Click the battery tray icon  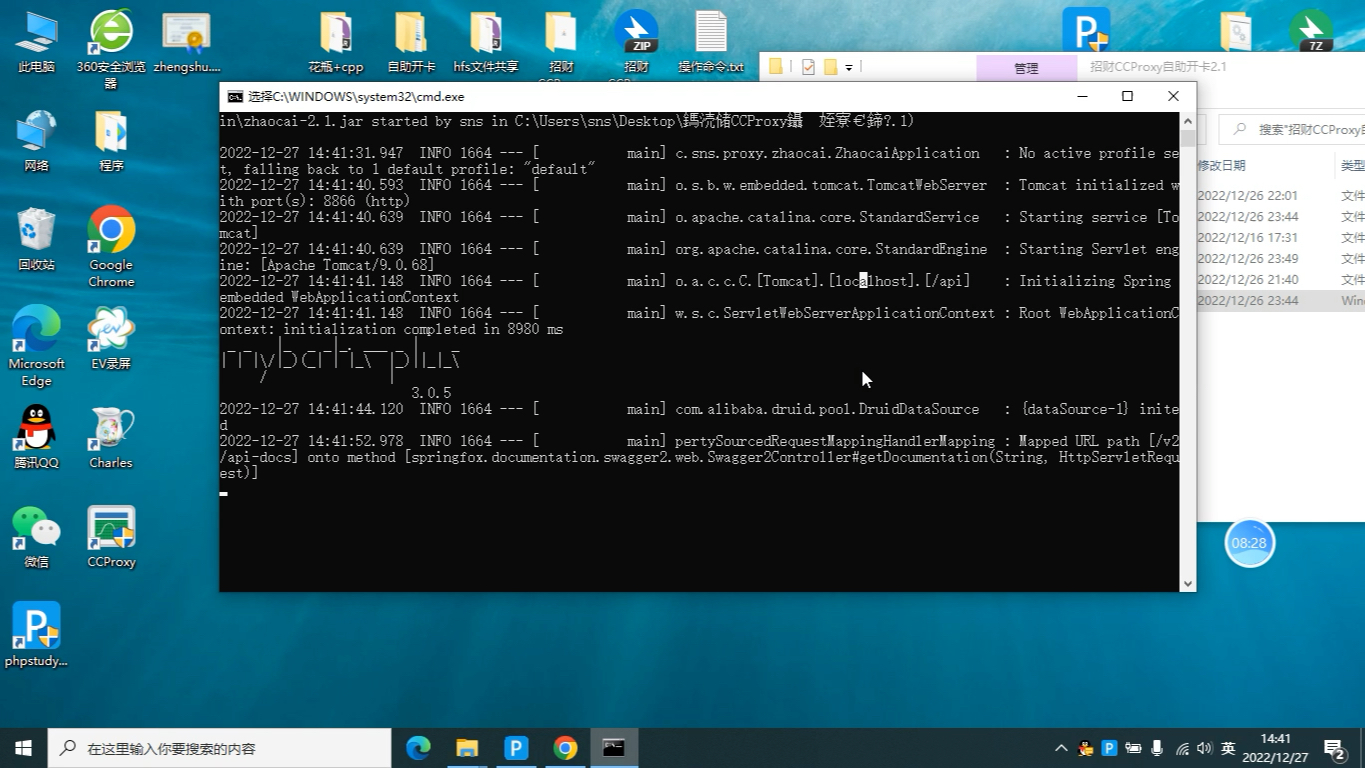pos(1133,748)
